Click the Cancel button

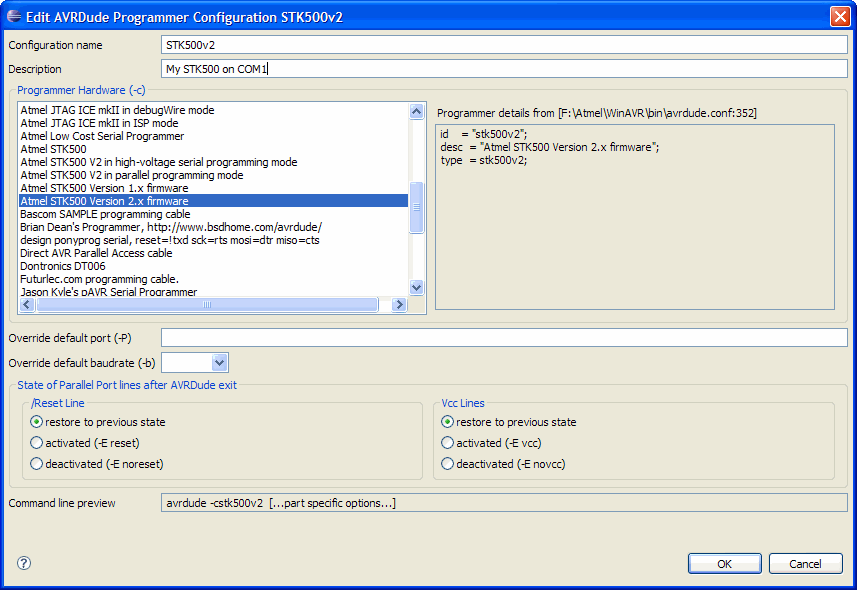(x=805, y=563)
